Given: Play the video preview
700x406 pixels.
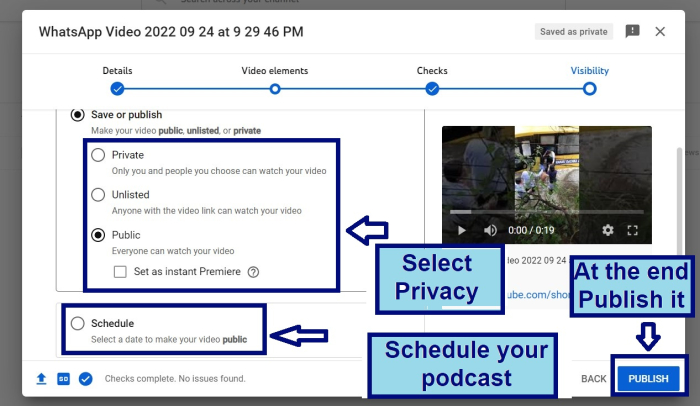Looking at the screenshot, I should (462, 230).
